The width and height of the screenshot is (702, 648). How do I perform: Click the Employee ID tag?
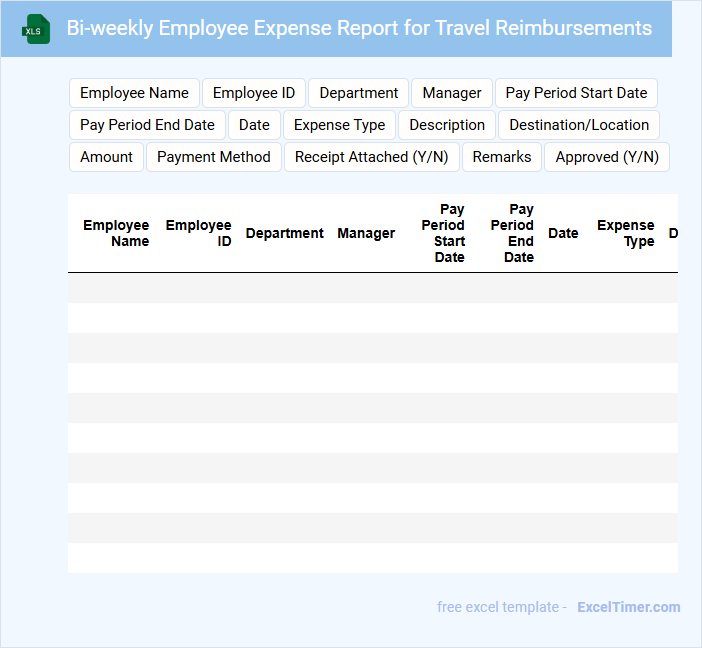click(x=254, y=93)
